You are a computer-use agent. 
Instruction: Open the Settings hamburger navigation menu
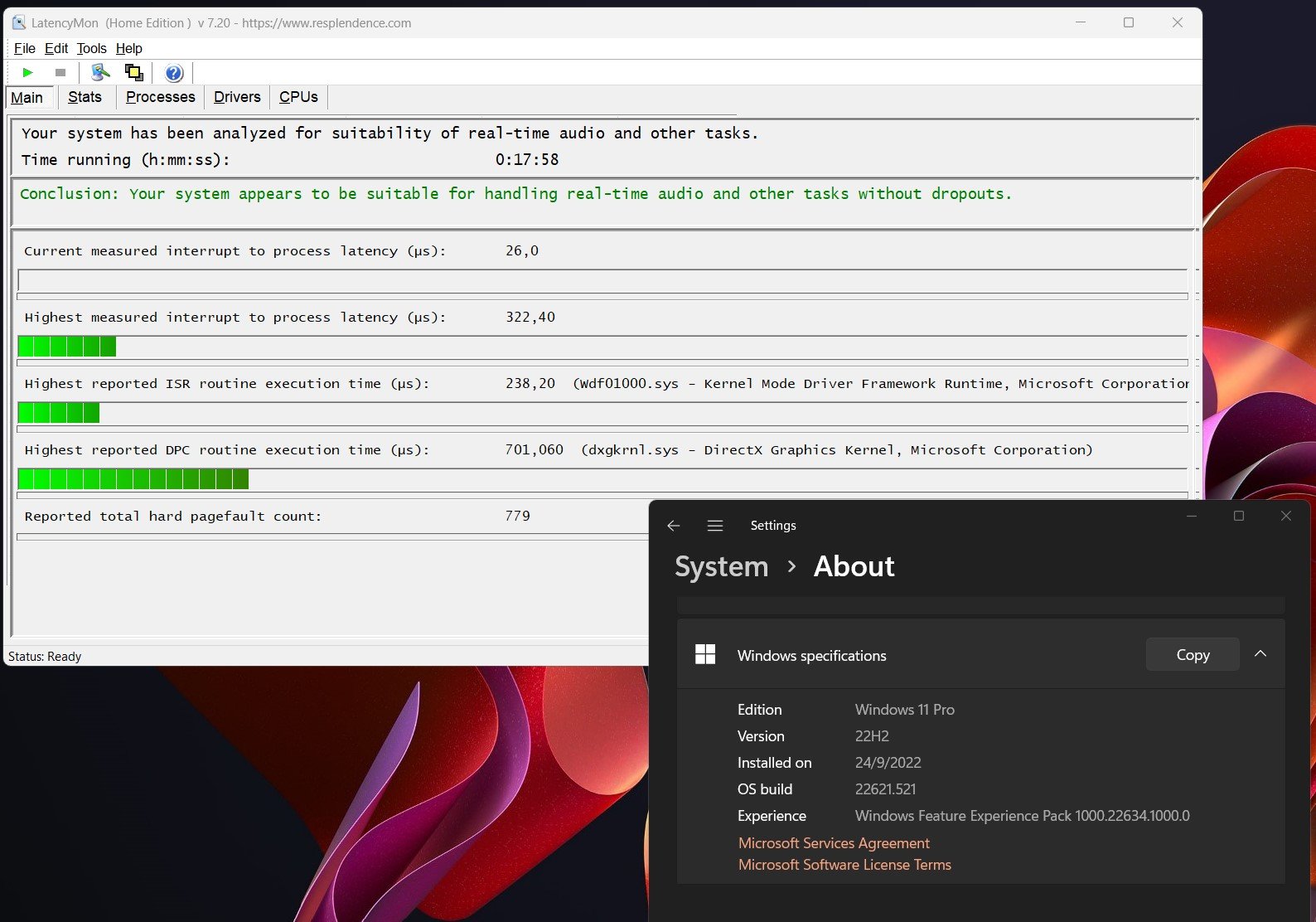click(x=715, y=526)
